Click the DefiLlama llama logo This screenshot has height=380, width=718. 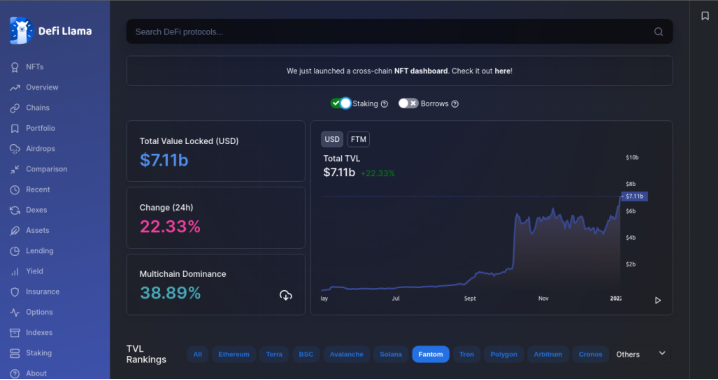22,31
